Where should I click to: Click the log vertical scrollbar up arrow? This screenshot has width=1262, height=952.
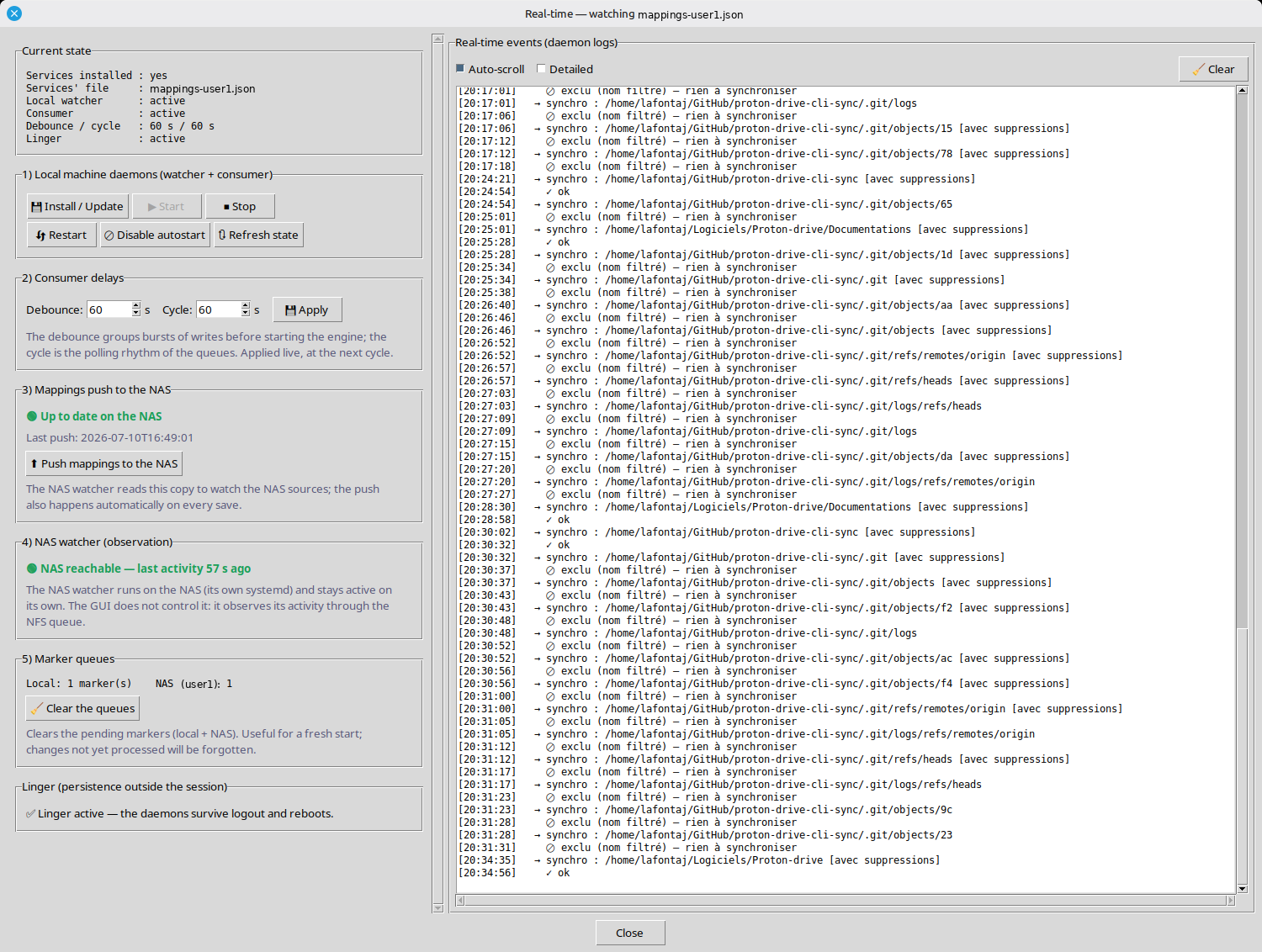point(1242,91)
